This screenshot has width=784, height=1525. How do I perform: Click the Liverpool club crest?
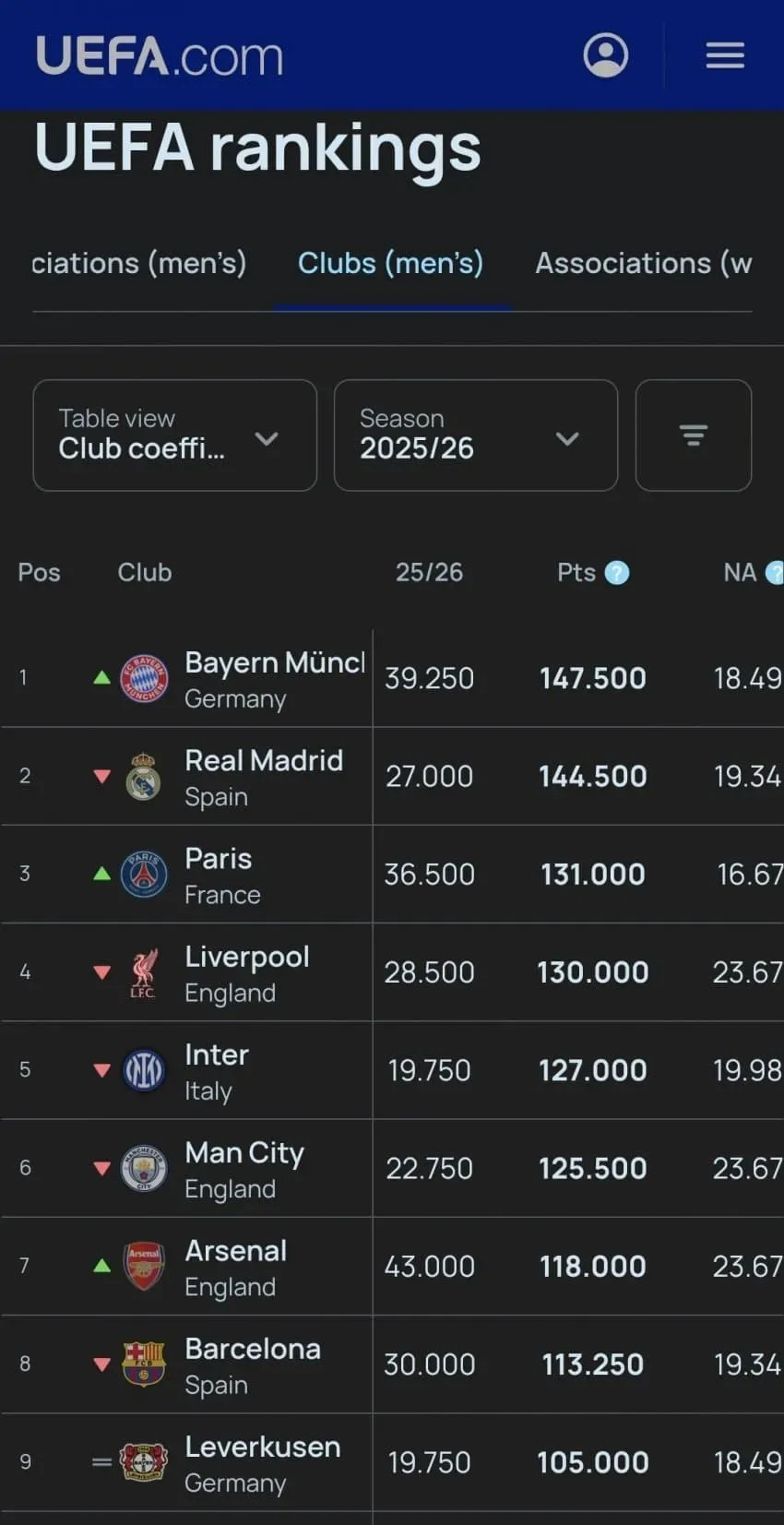[144, 972]
